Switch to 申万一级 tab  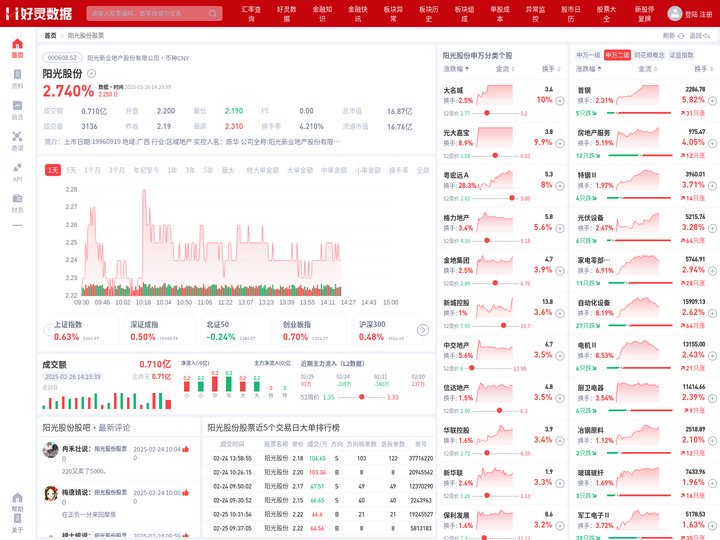click(x=589, y=55)
